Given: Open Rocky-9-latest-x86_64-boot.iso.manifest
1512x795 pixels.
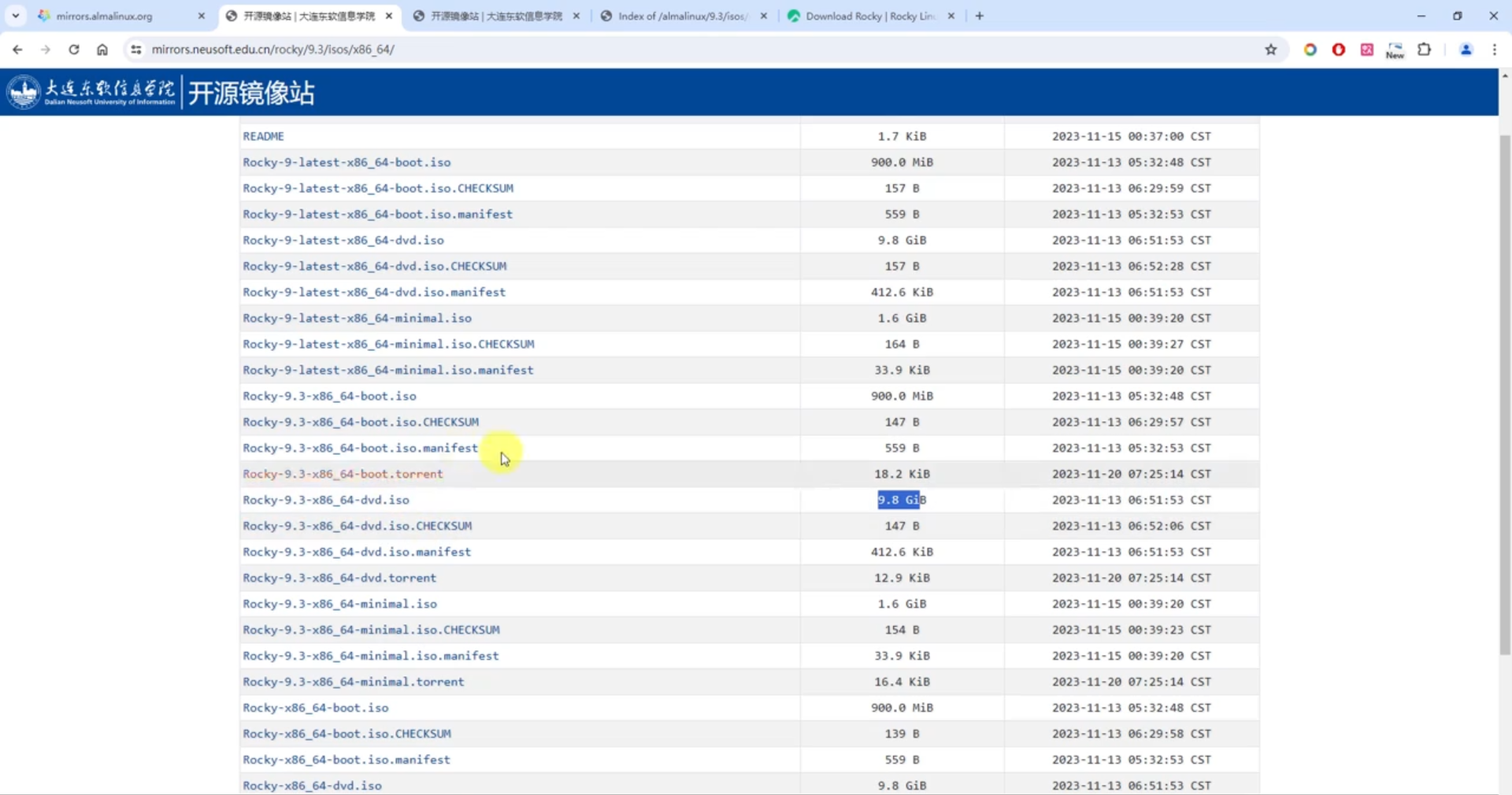Looking at the screenshot, I should point(377,214).
